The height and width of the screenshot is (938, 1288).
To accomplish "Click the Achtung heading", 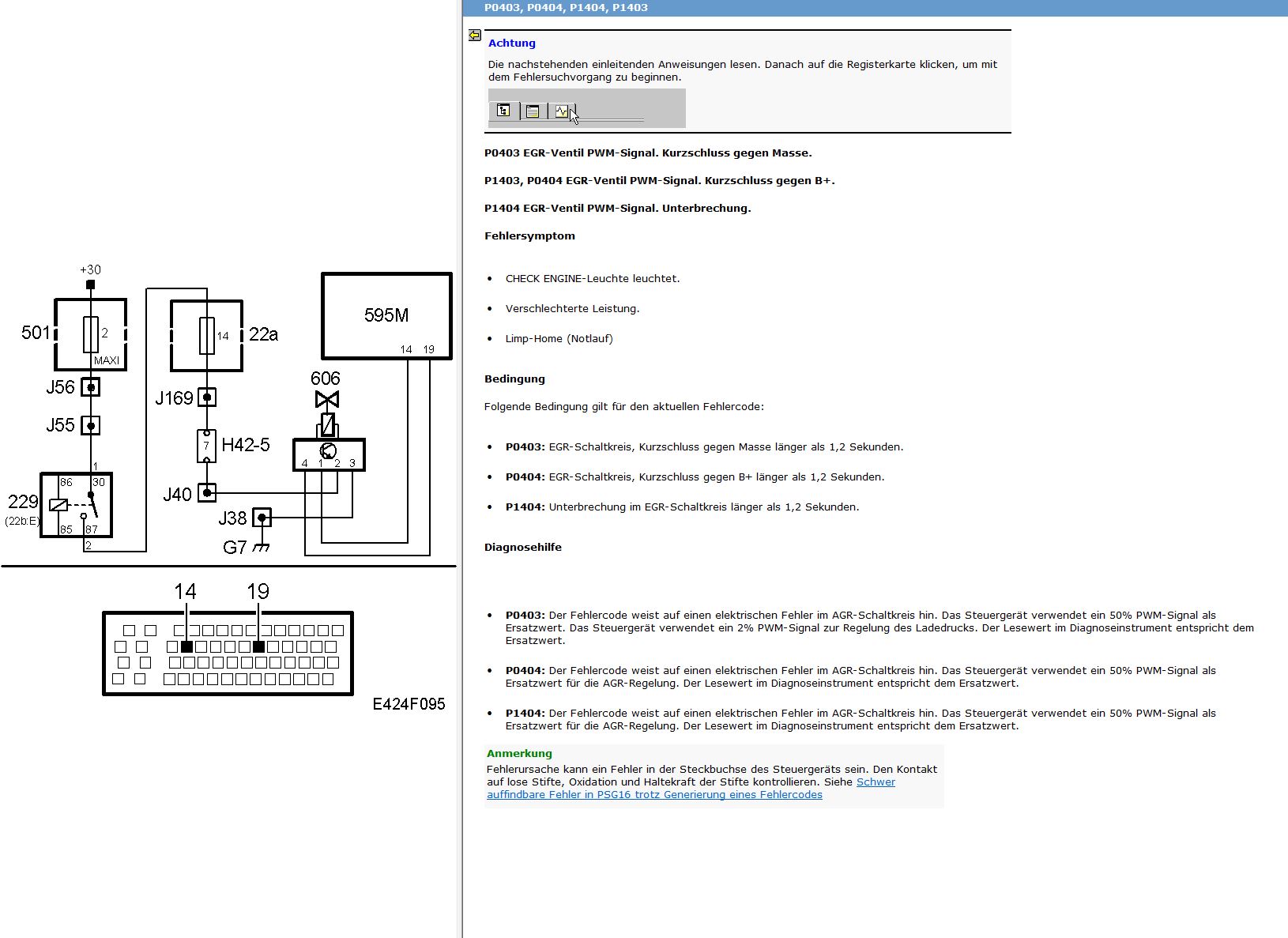I will [x=512, y=43].
